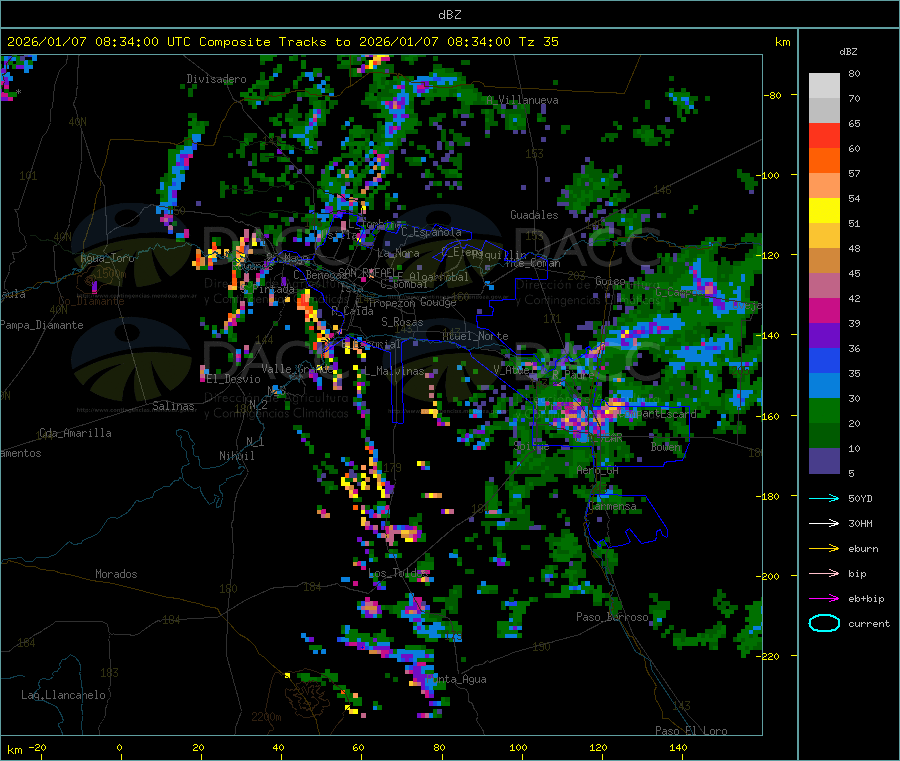
Task: Click the 'Morados' map label
Action: [116, 574]
